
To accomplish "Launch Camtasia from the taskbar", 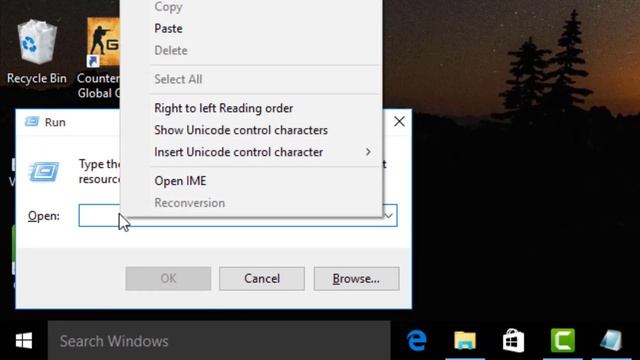I will click(562, 340).
